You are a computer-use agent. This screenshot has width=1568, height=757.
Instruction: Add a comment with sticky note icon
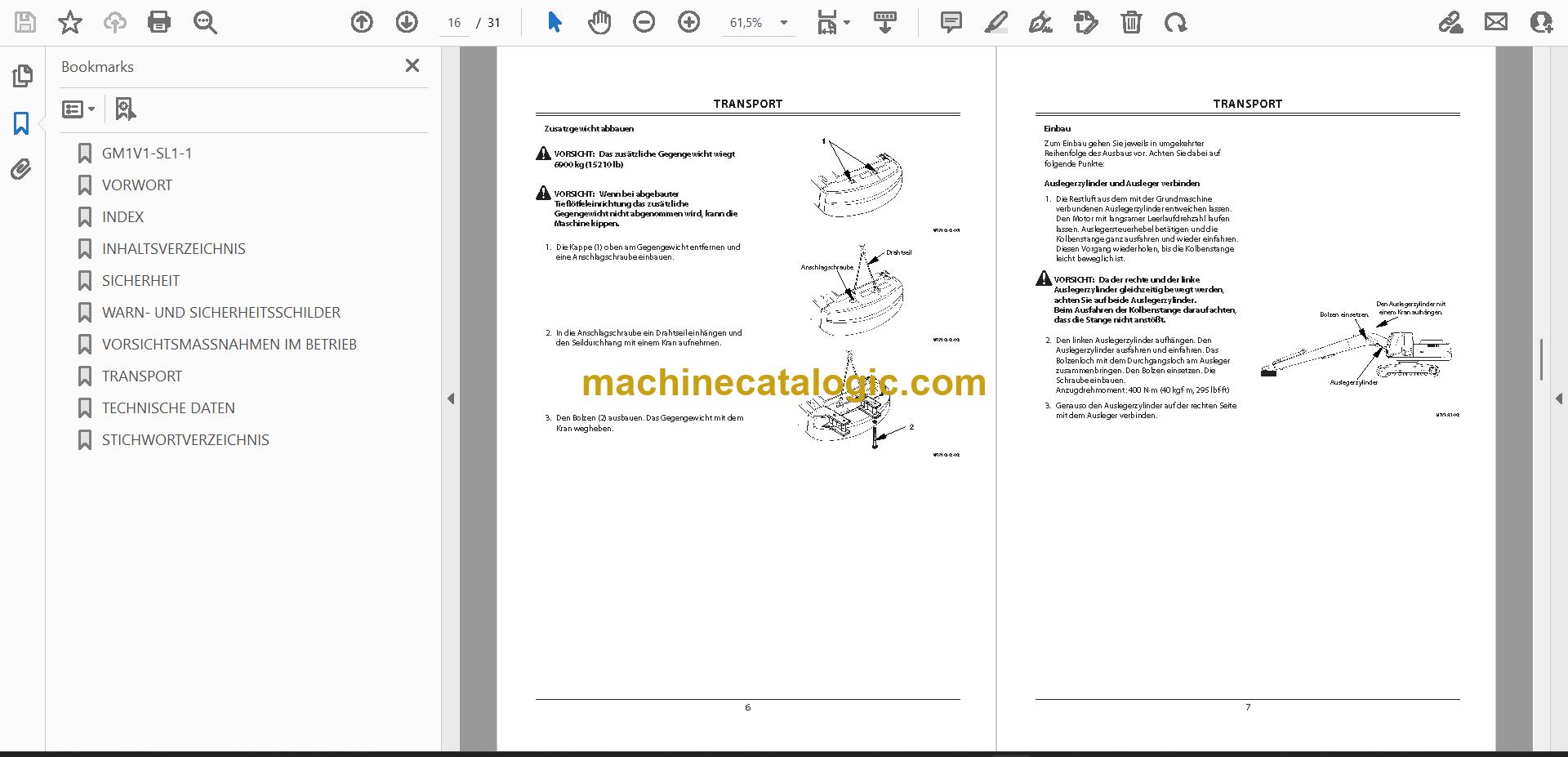click(x=951, y=22)
